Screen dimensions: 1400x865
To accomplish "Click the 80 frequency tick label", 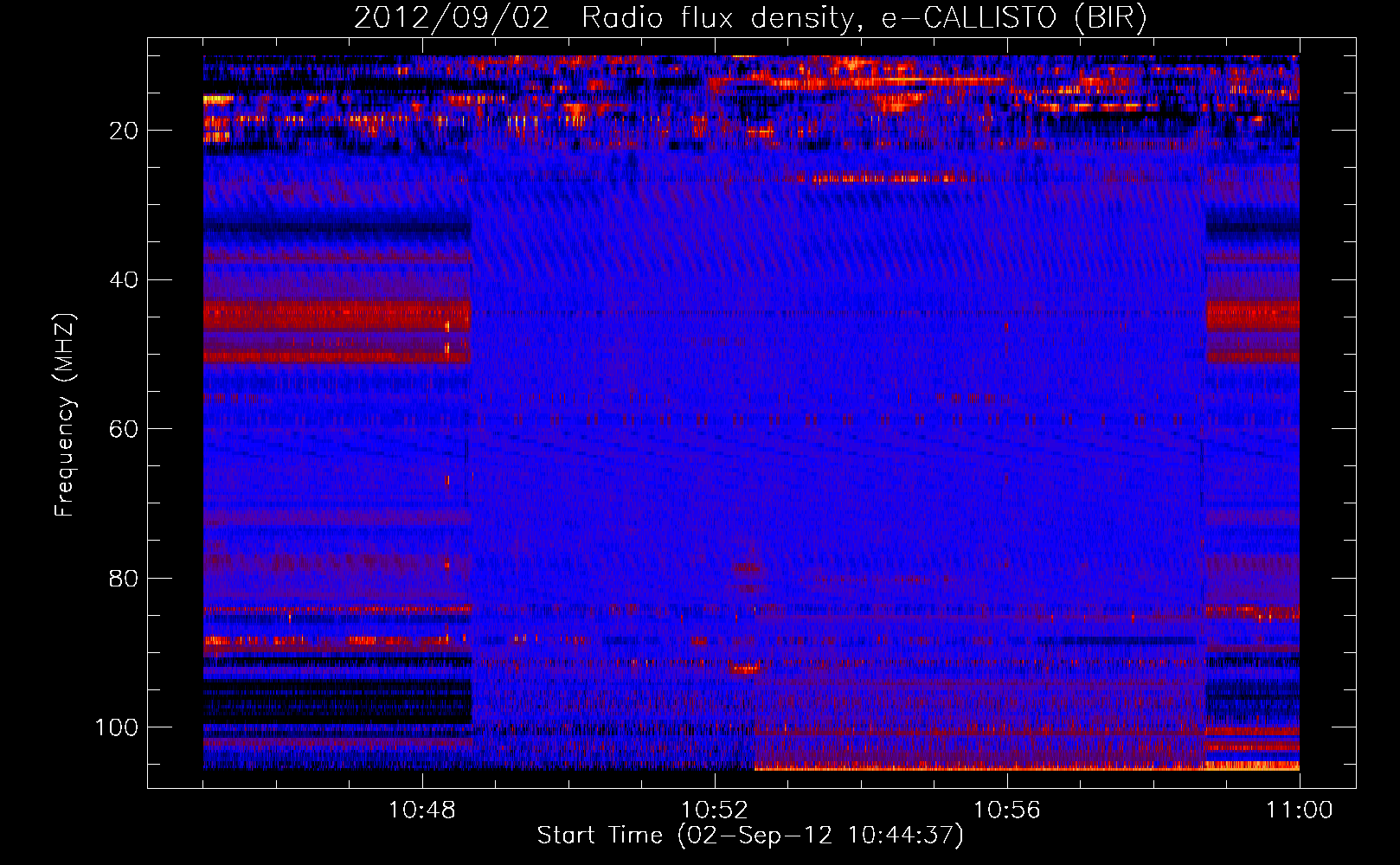I will click(124, 578).
